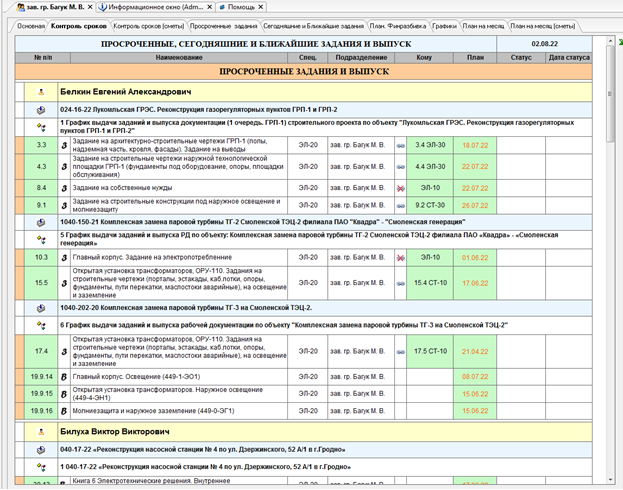Click plan date 18.07.22 in row 3.3
623x490 pixels.
(x=475, y=145)
